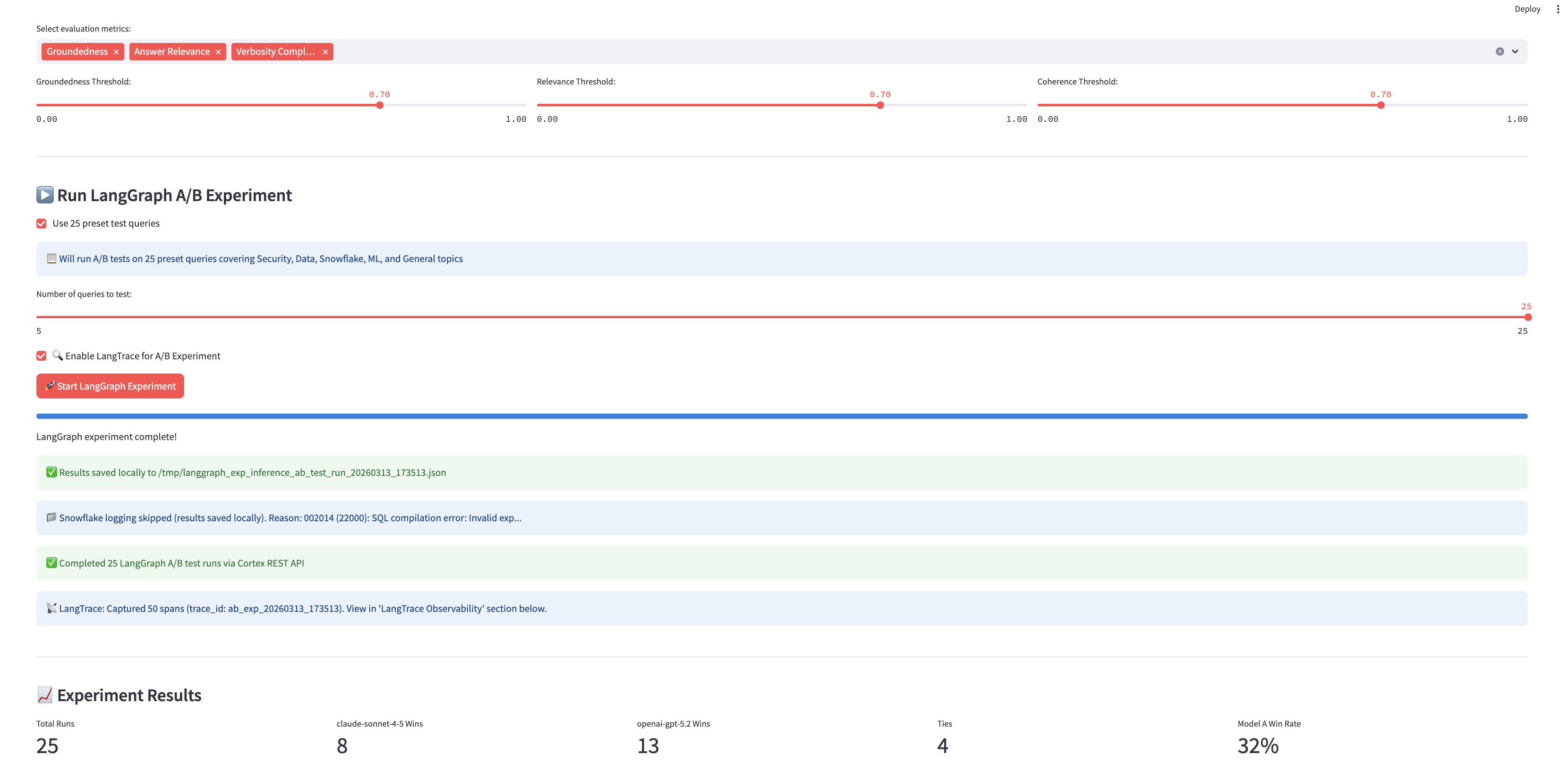Image resolution: width=1568 pixels, height=780 pixels.
Task: Disable LangTrace for A/B Experiment checkbox
Action: click(x=42, y=356)
